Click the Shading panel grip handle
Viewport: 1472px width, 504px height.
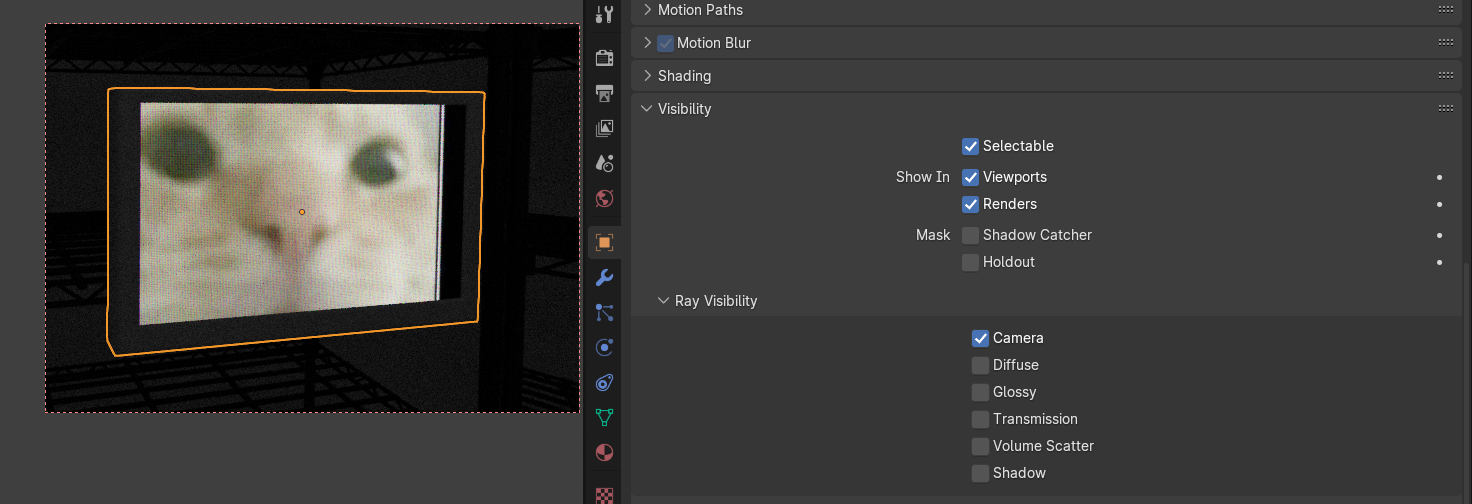[x=1446, y=76]
